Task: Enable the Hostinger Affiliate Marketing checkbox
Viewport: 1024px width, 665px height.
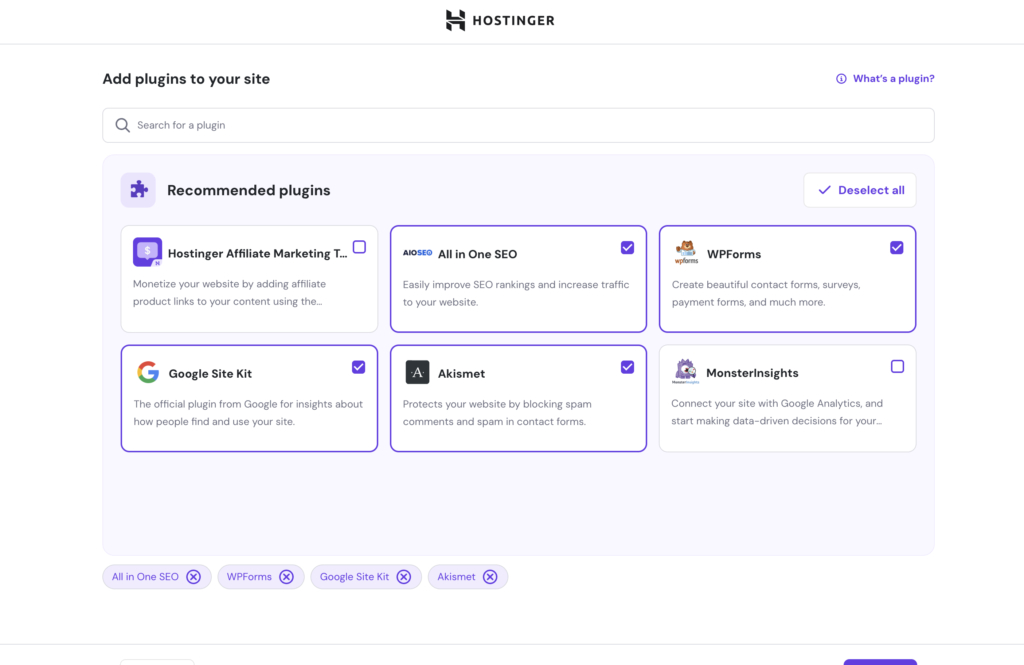Action: point(359,247)
